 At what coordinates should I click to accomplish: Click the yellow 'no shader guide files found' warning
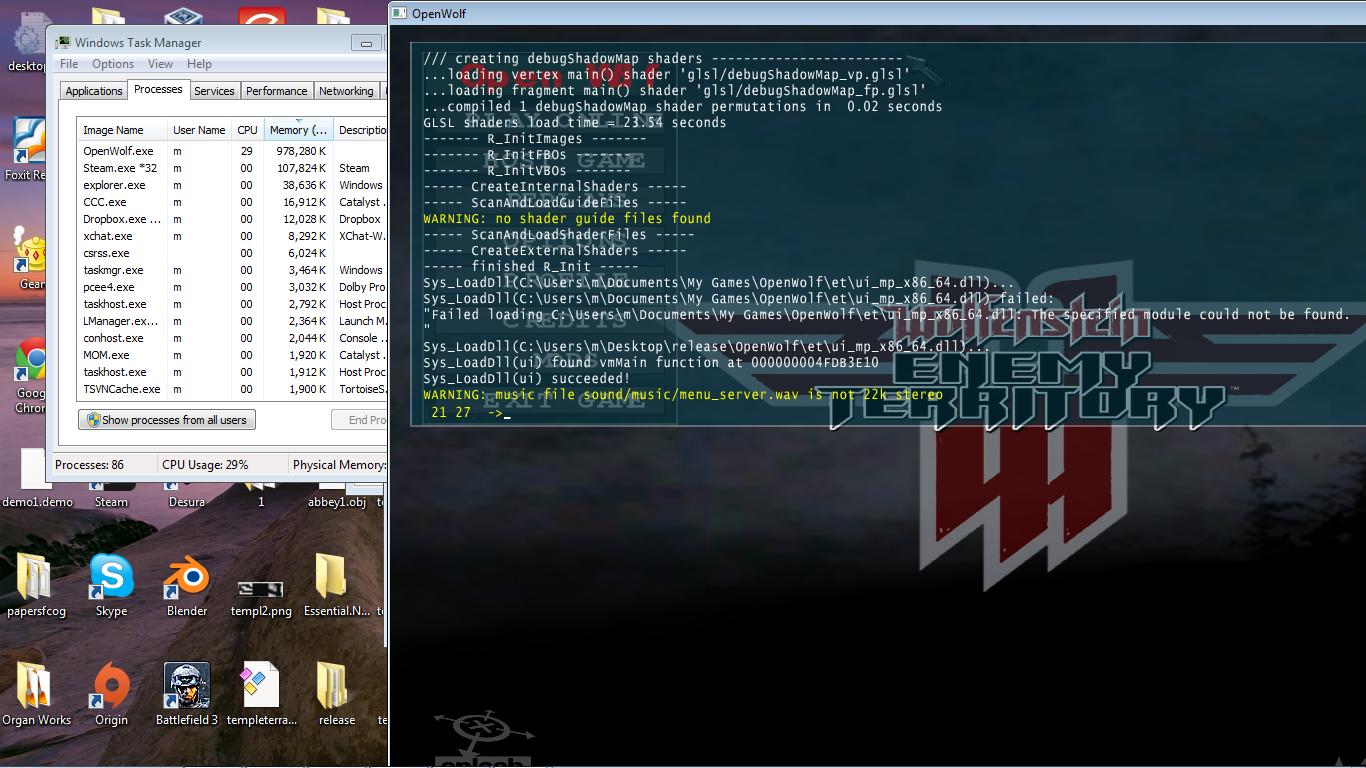coord(567,218)
